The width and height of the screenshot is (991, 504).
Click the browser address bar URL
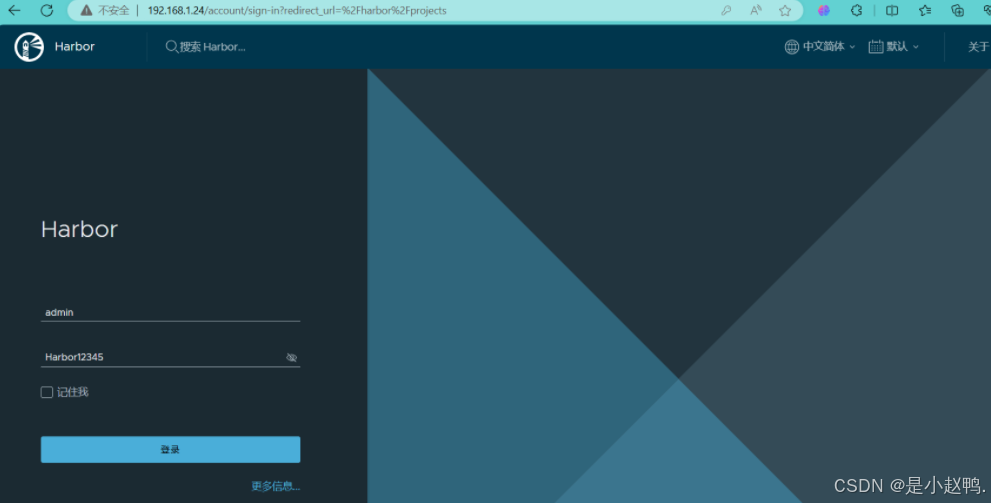[297, 10]
